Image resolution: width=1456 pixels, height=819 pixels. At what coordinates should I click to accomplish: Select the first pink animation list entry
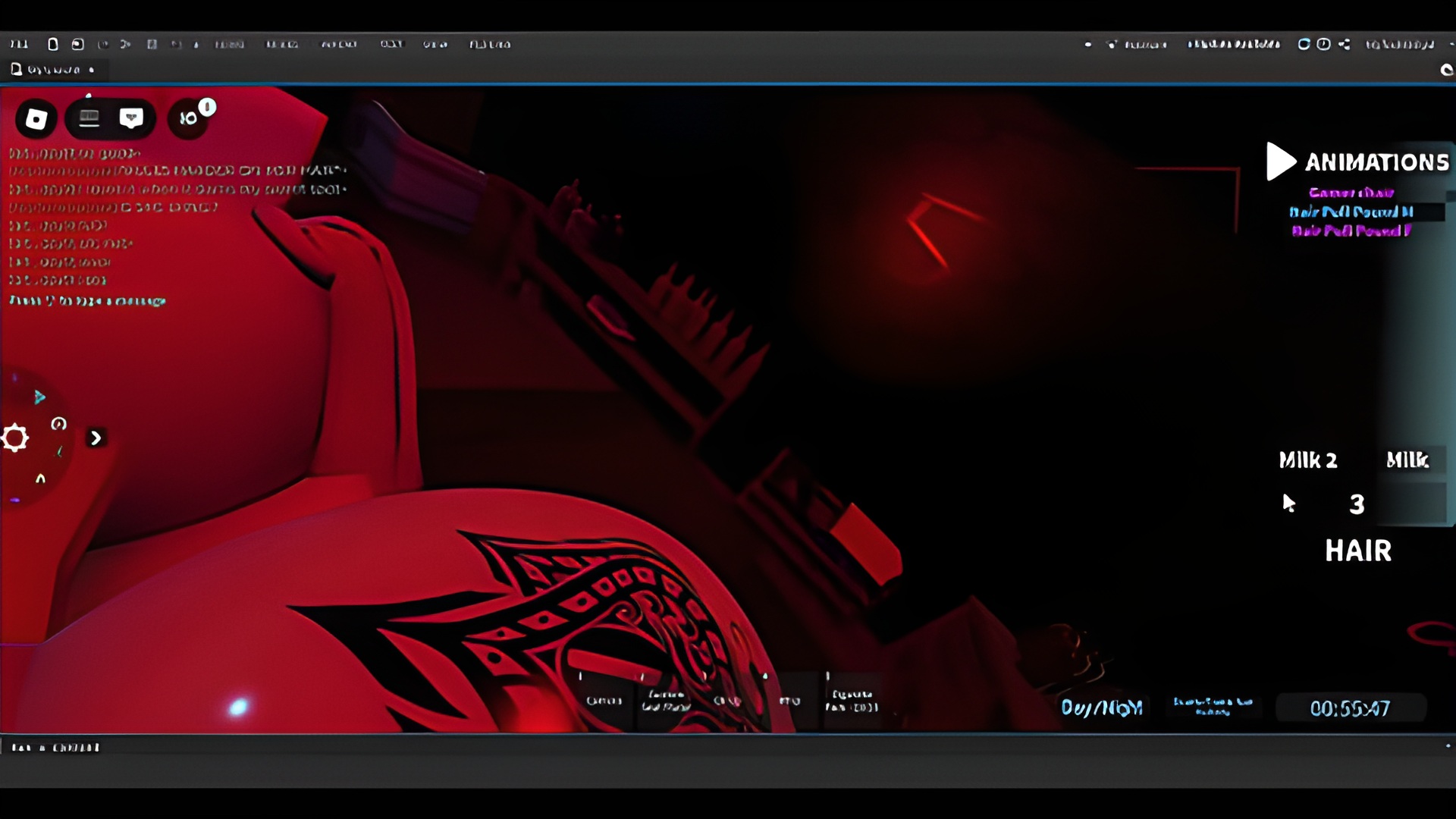pyautogui.click(x=1351, y=193)
